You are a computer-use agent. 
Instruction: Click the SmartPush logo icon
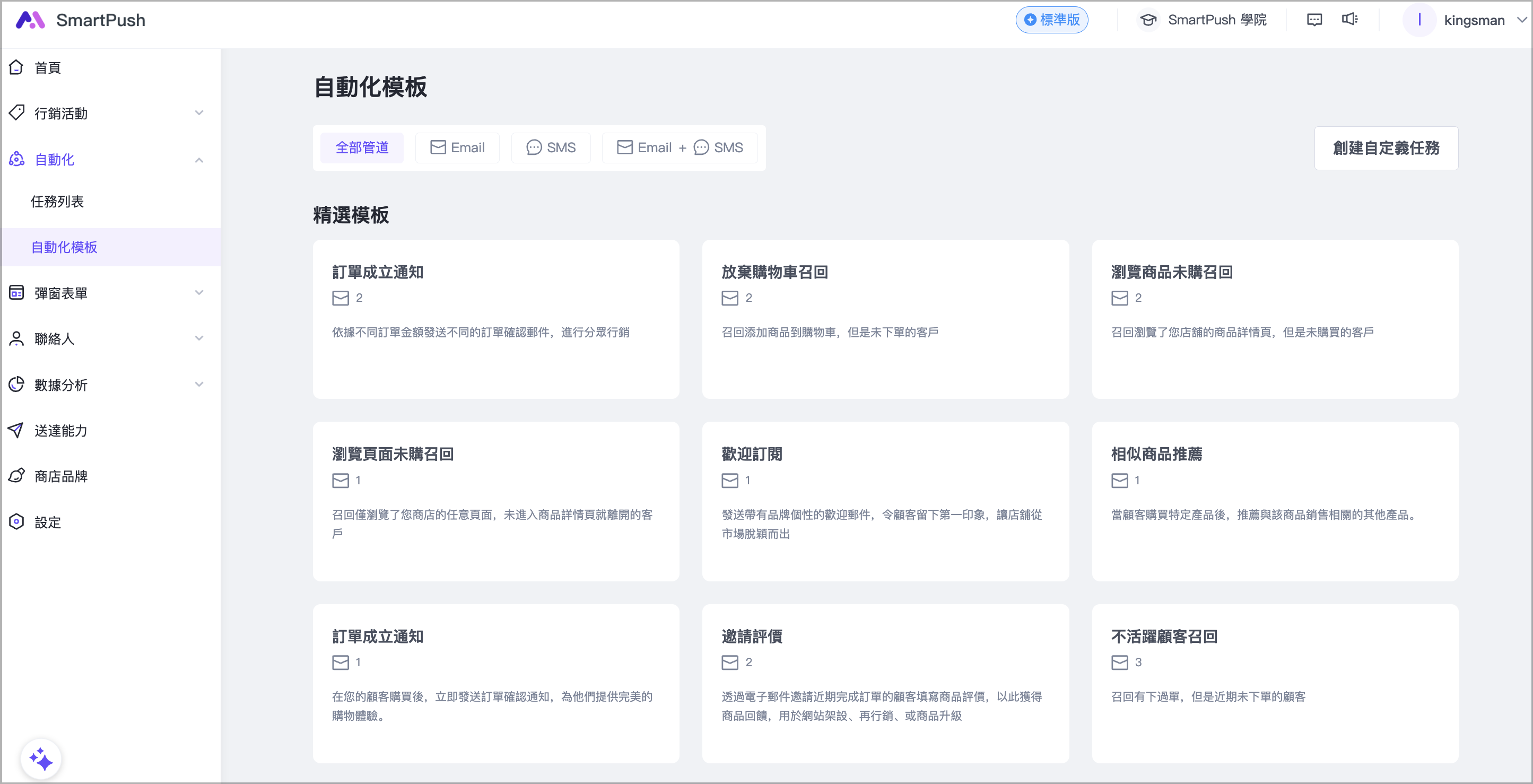(x=30, y=20)
